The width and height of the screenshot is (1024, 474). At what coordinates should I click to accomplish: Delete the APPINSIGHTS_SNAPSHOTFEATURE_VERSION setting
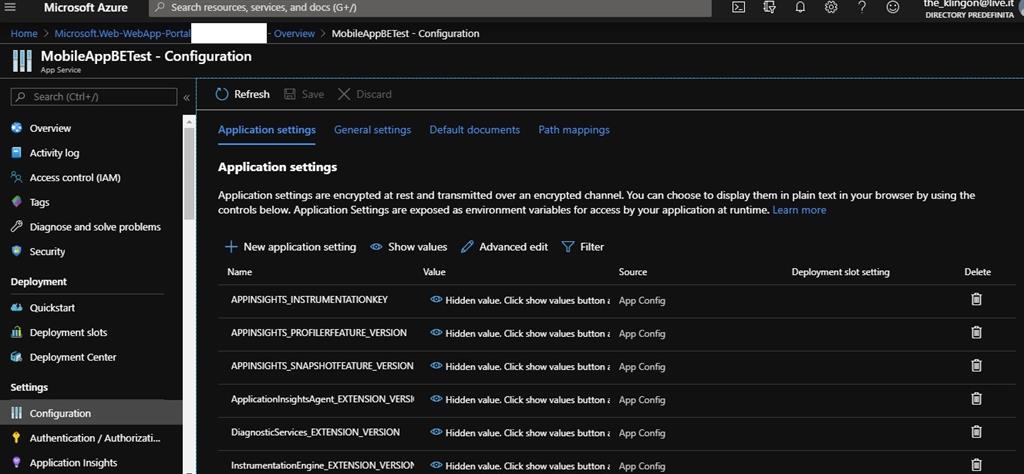point(976,366)
